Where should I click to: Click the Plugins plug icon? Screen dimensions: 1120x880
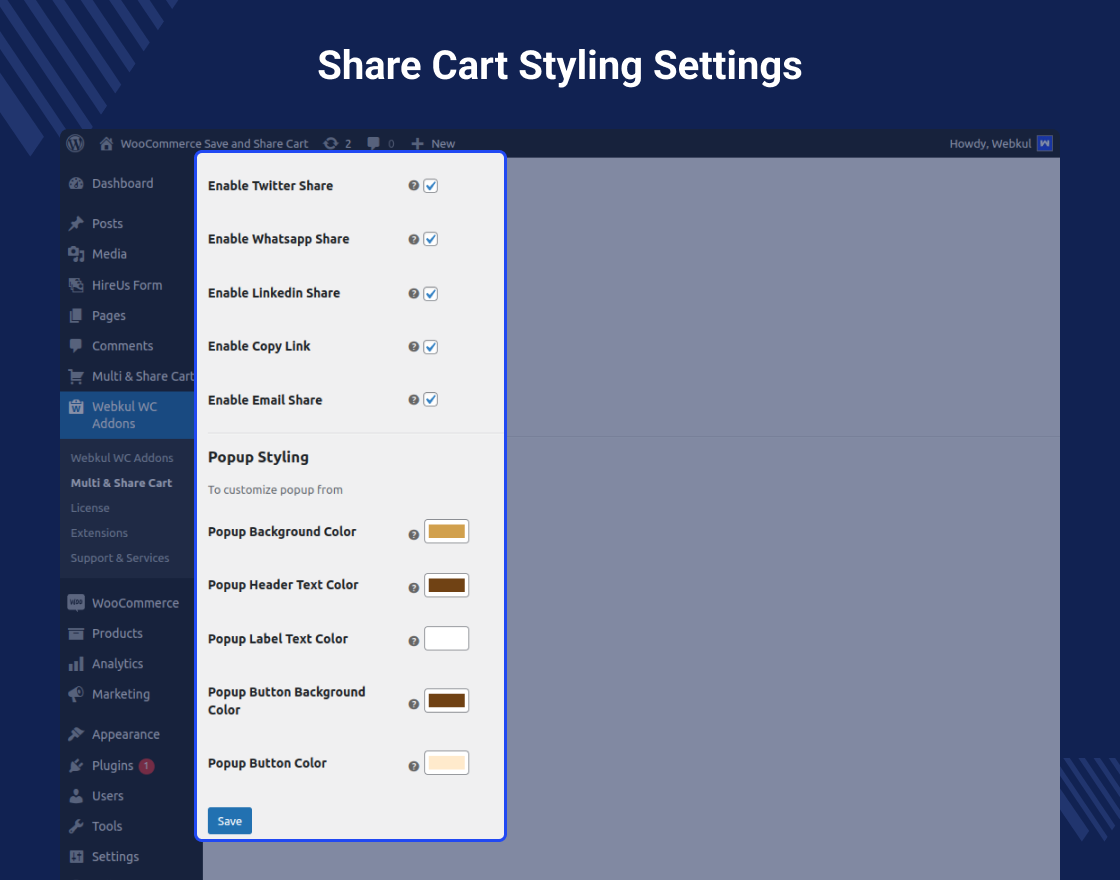click(76, 766)
